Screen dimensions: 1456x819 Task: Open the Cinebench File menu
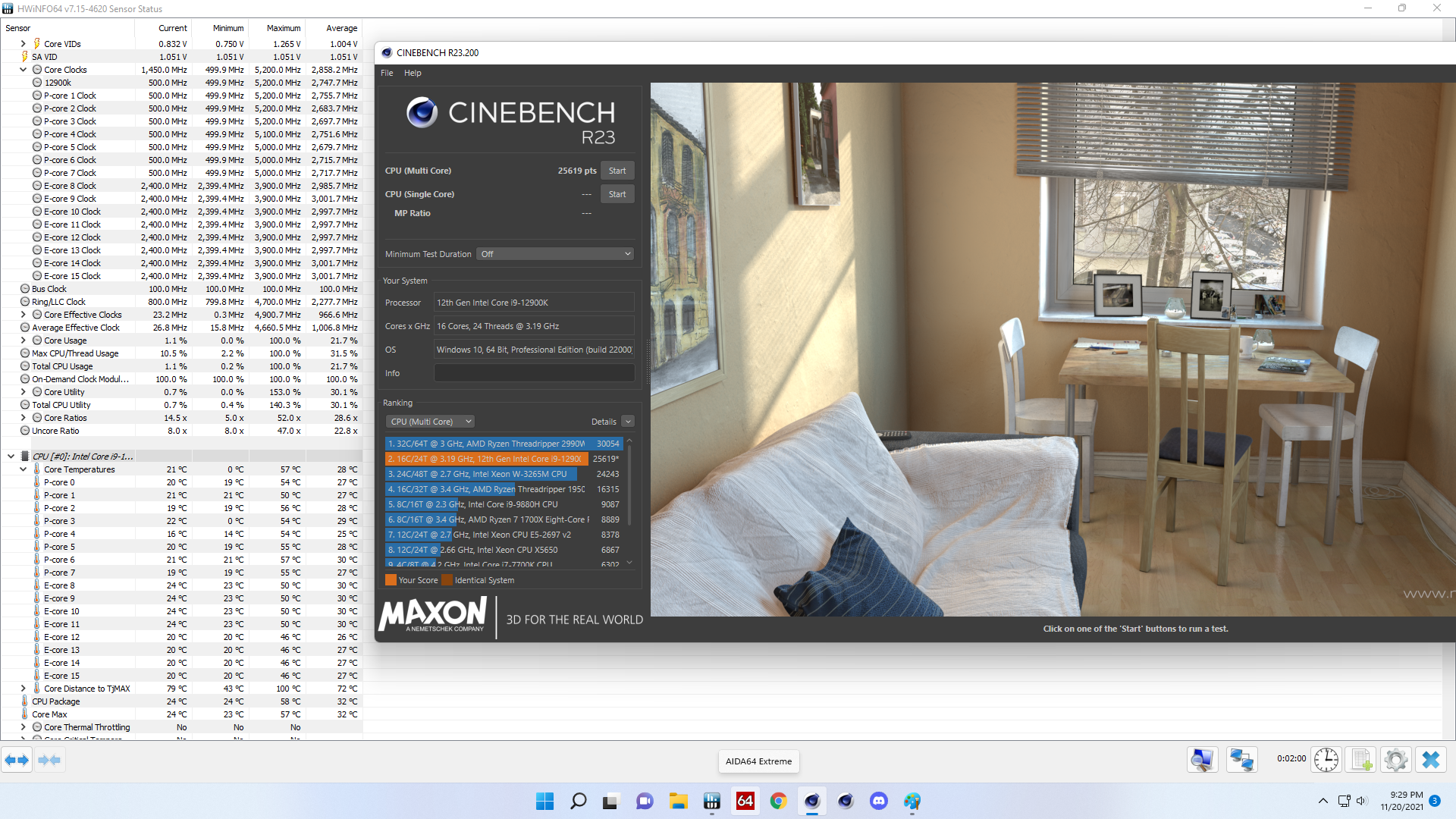coord(387,73)
